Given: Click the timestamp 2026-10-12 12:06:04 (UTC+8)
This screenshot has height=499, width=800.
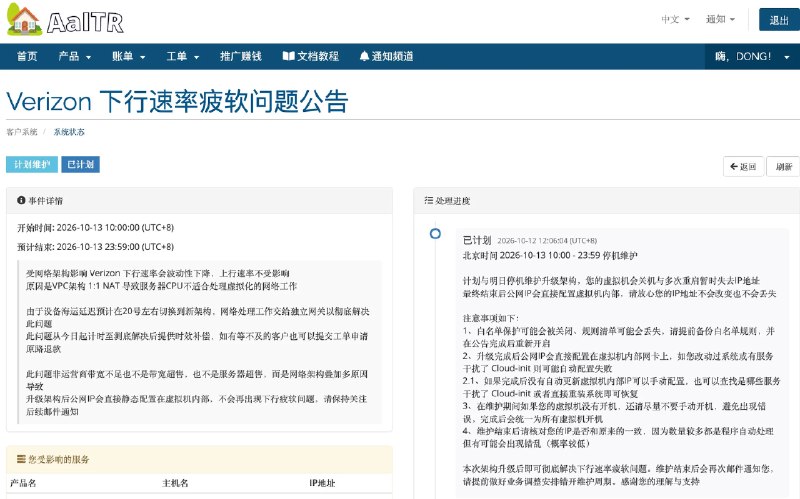Looking at the screenshot, I should [547, 241].
